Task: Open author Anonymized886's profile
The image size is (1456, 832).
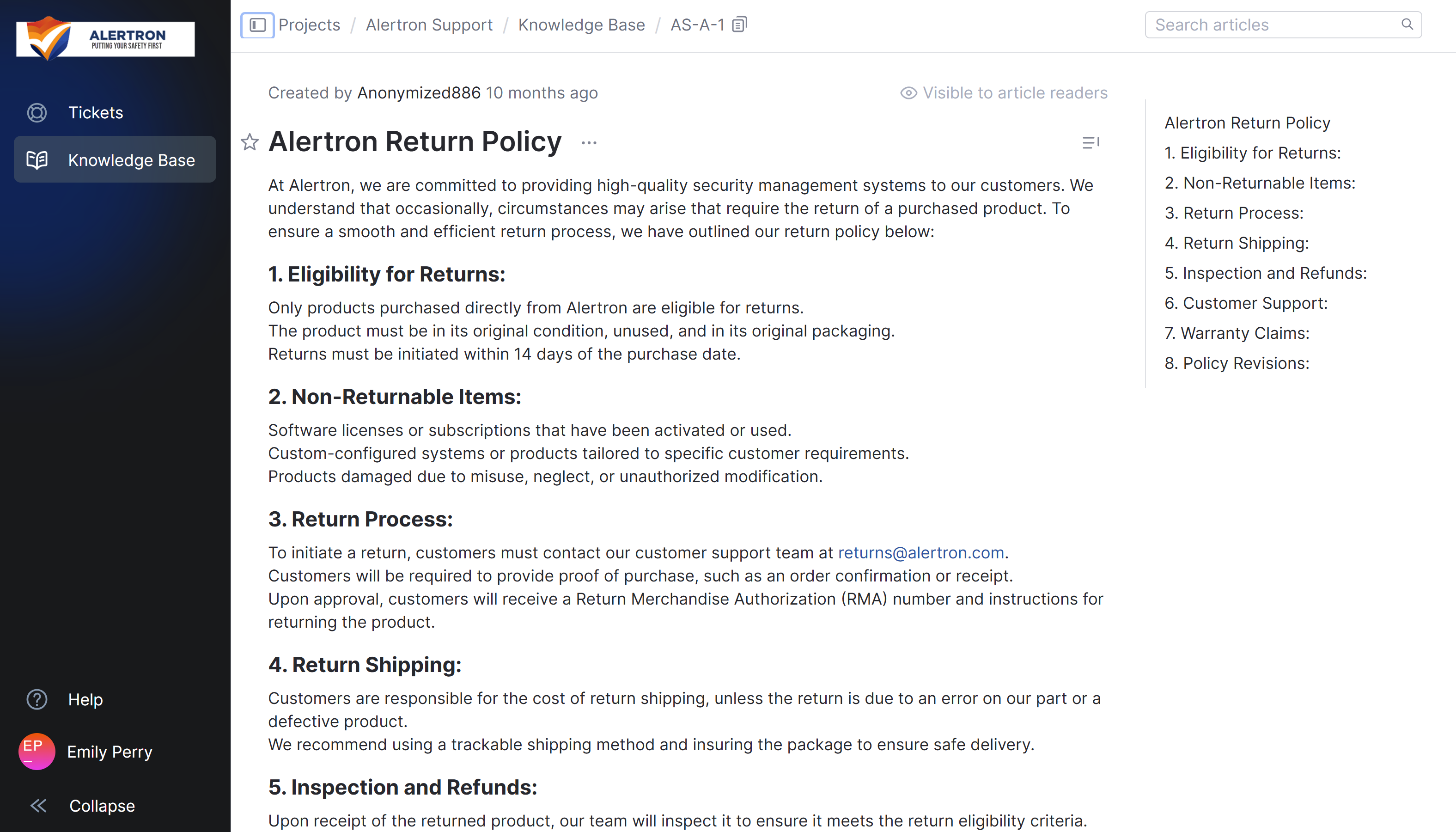Action: point(418,93)
